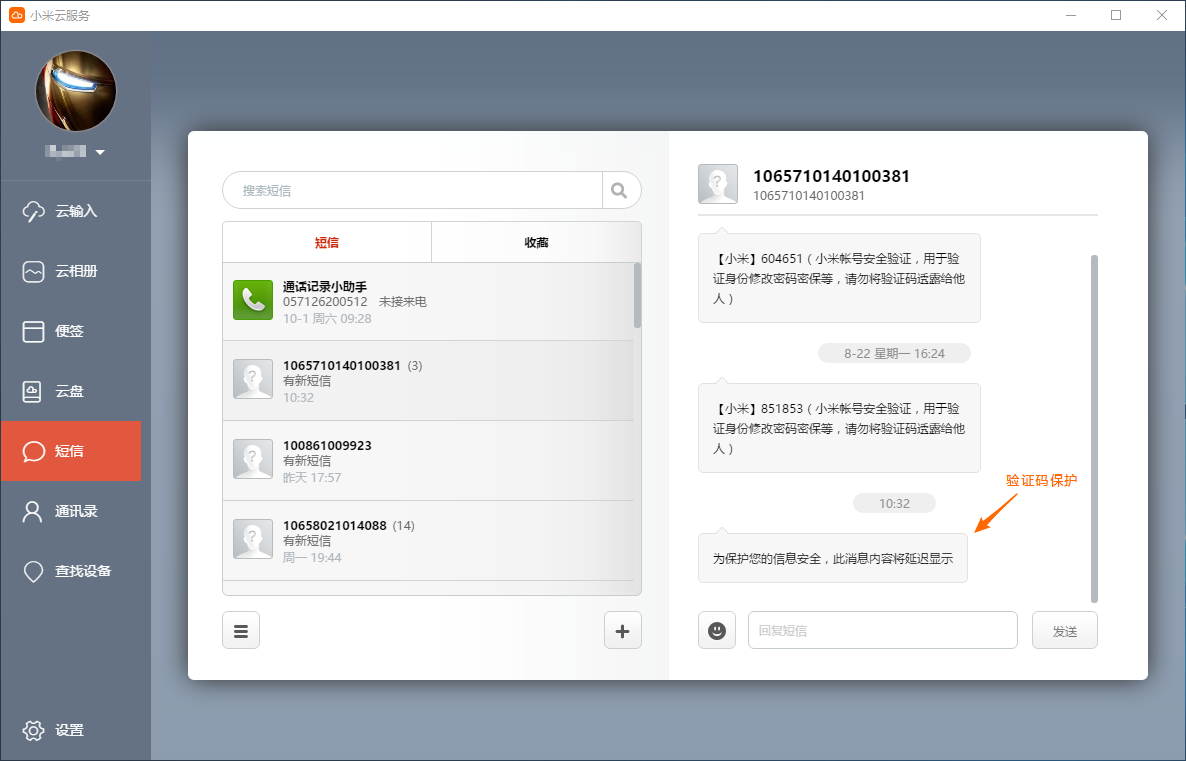The image size is (1186, 761).
Task: Click message containing code 604651
Action: 839,278
